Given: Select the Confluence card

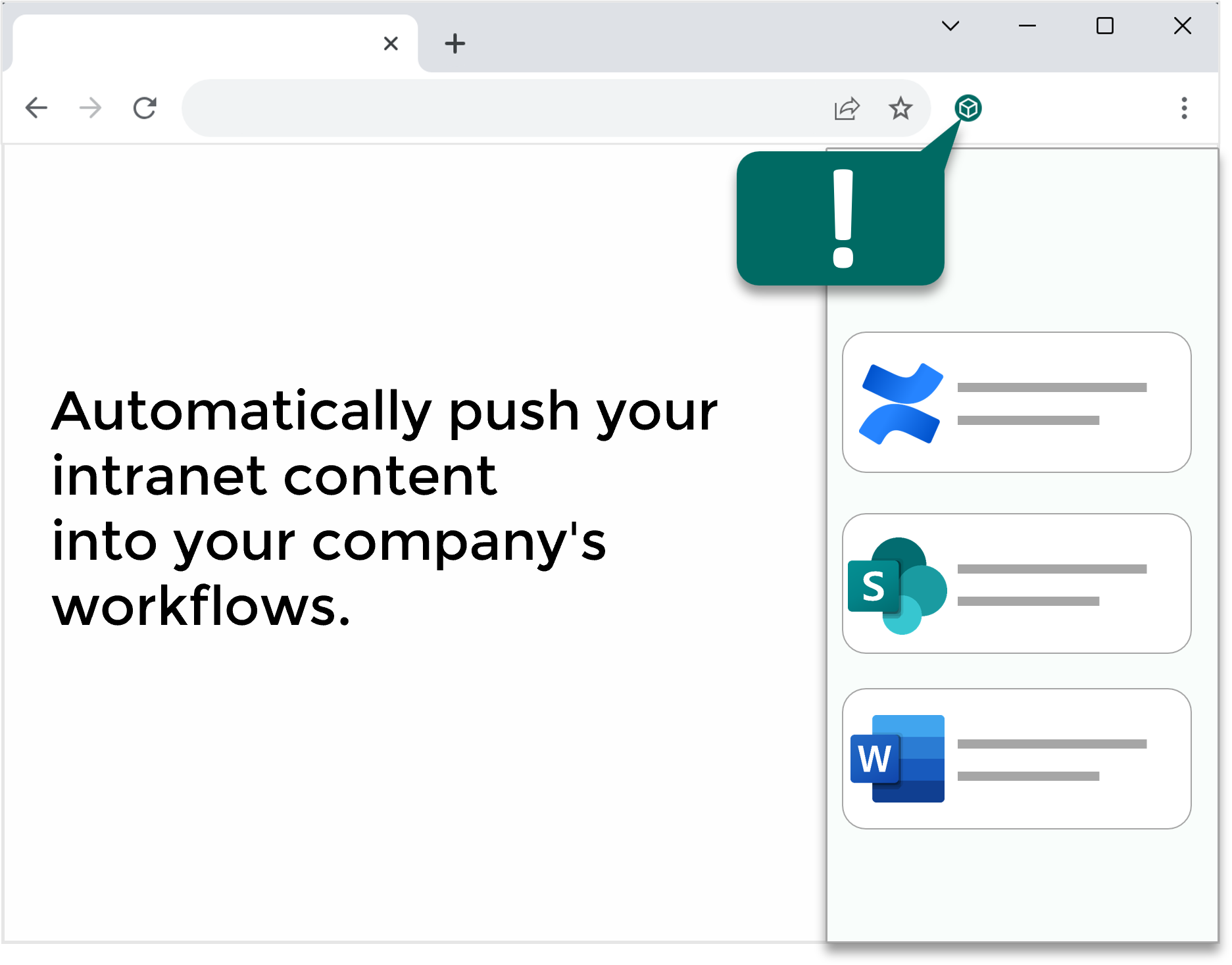Looking at the screenshot, I should click(x=1016, y=402).
